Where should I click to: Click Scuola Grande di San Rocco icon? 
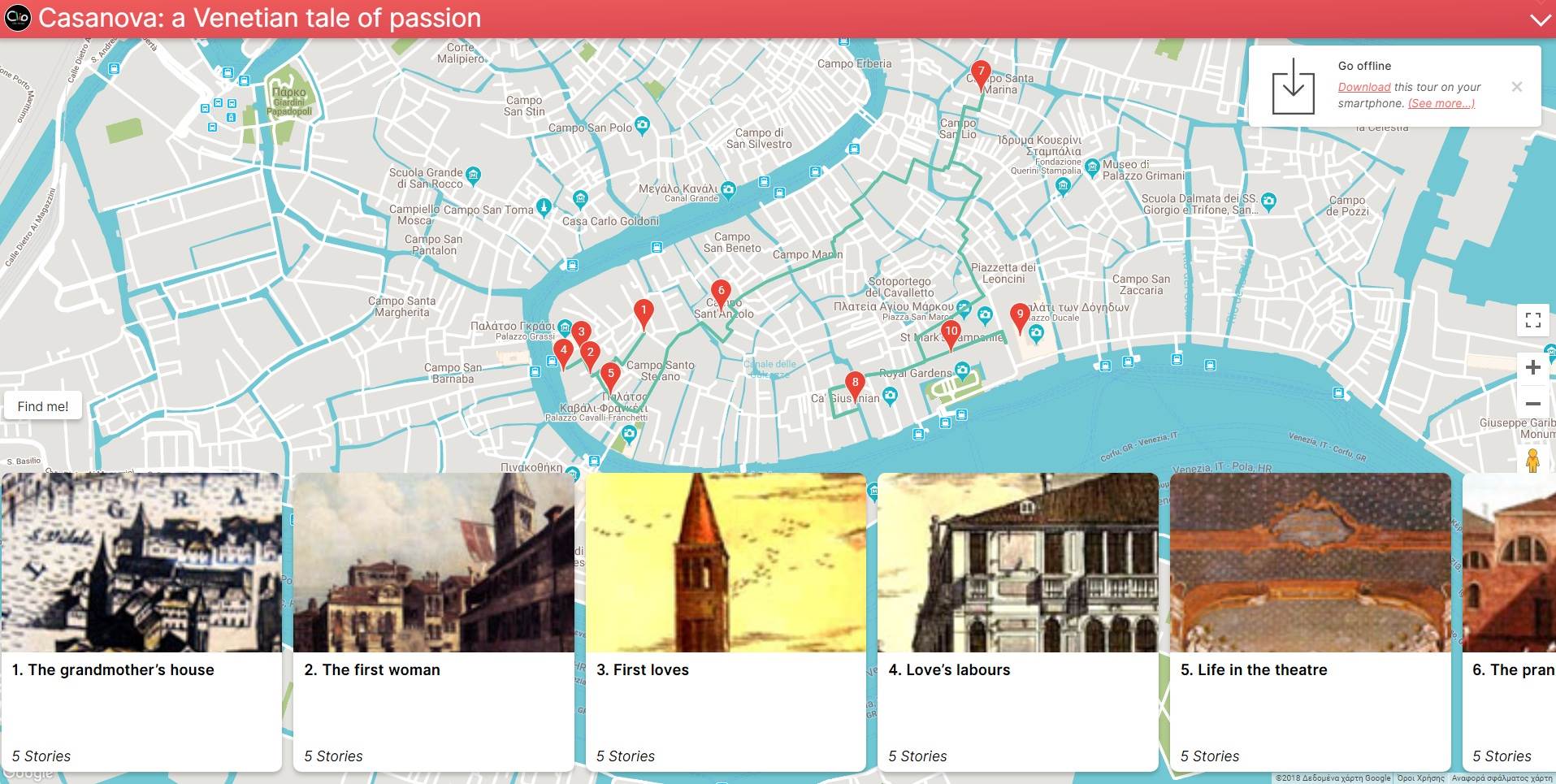(x=473, y=175)
